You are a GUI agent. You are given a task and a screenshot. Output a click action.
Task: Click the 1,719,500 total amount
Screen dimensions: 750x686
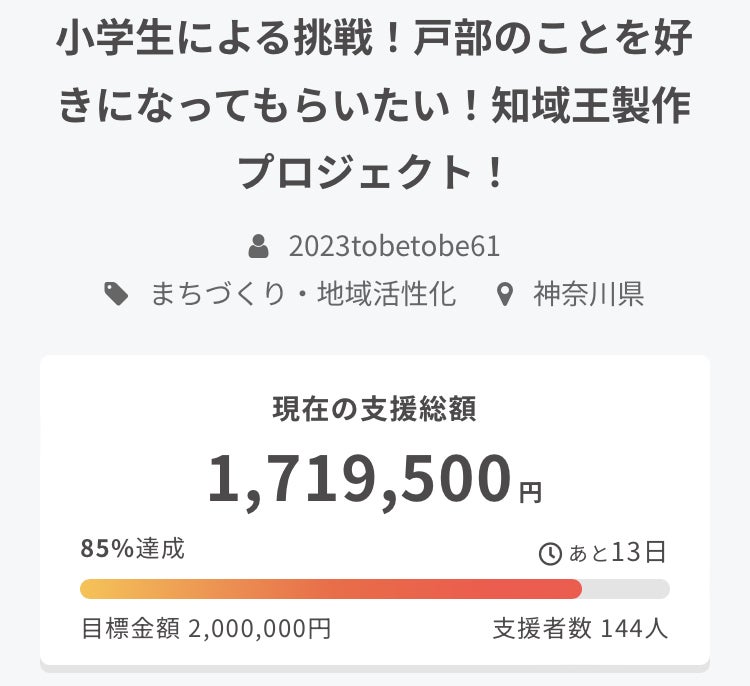point(359,478)
